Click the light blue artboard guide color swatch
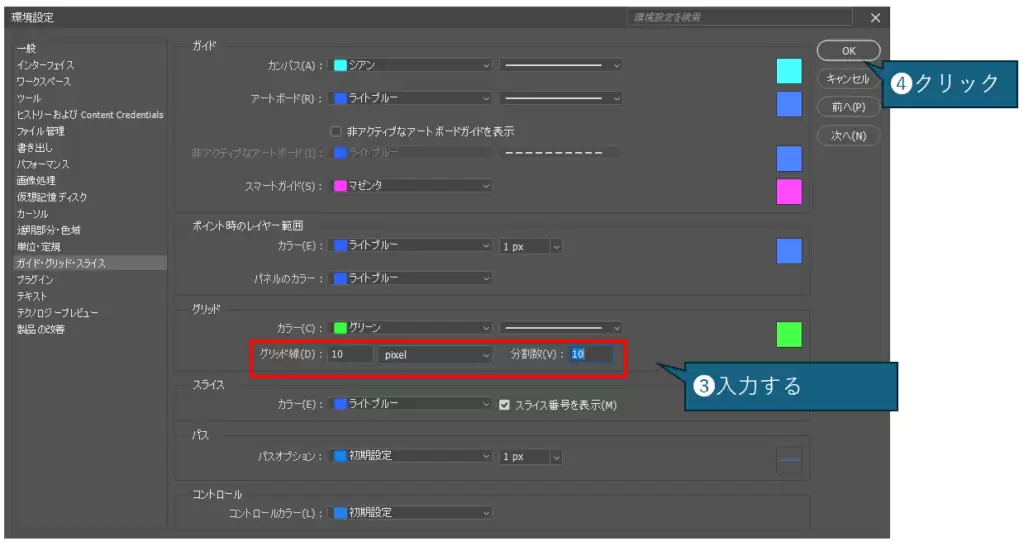 [x=789, y=104]
